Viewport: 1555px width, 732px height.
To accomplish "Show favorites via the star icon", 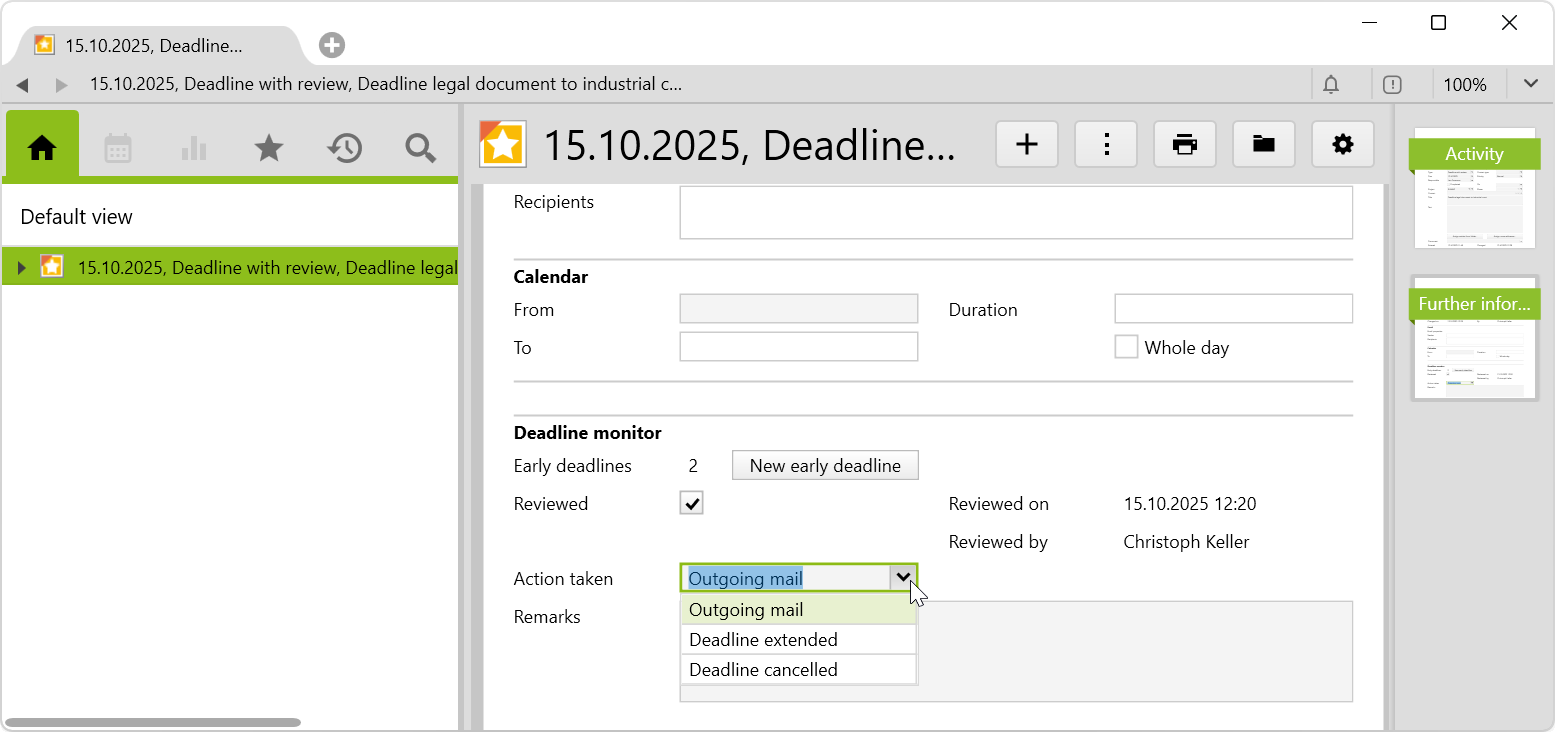I will (269, 148).
